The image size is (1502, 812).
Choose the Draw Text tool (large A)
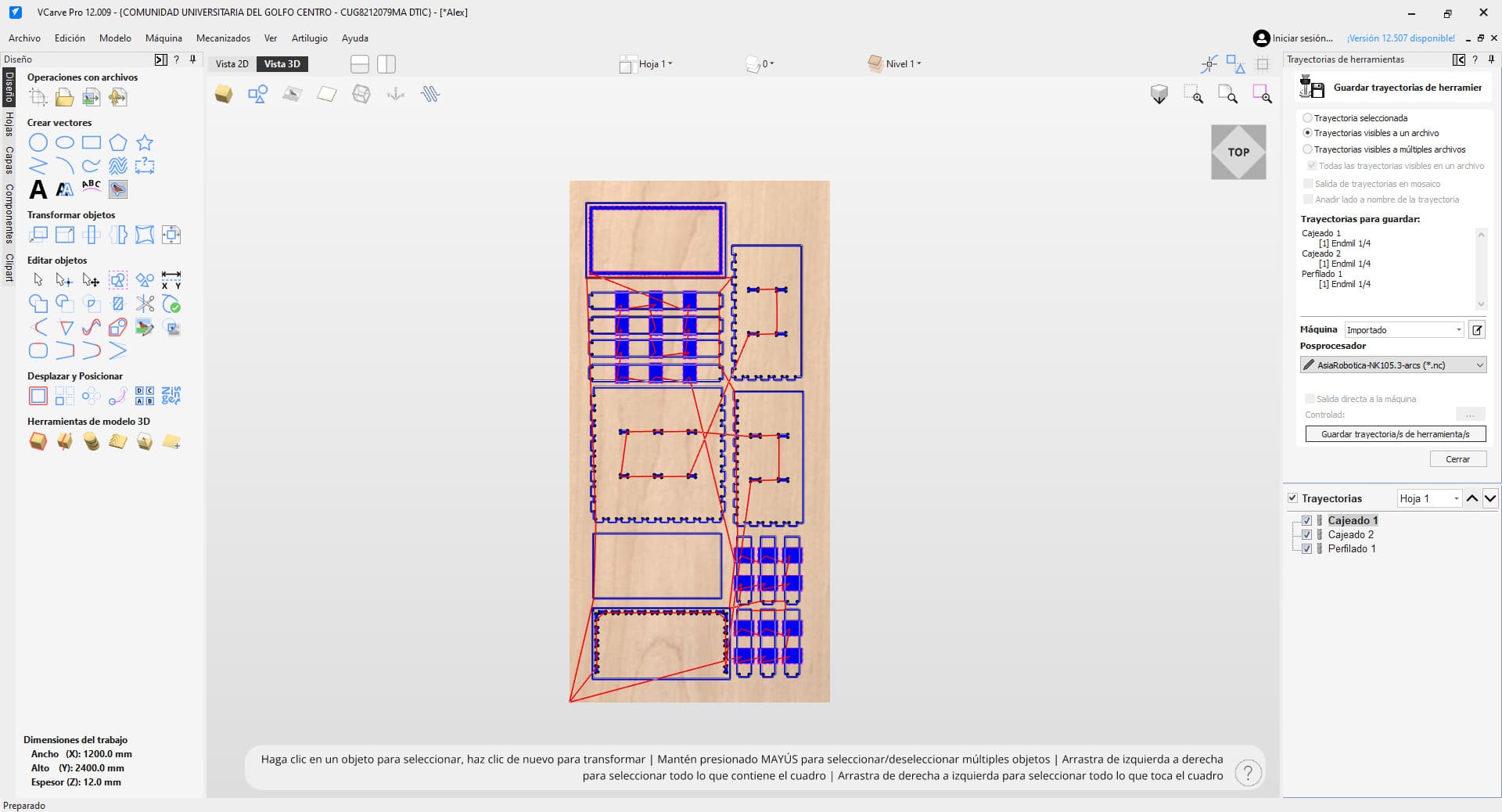(x=38, y=189)
